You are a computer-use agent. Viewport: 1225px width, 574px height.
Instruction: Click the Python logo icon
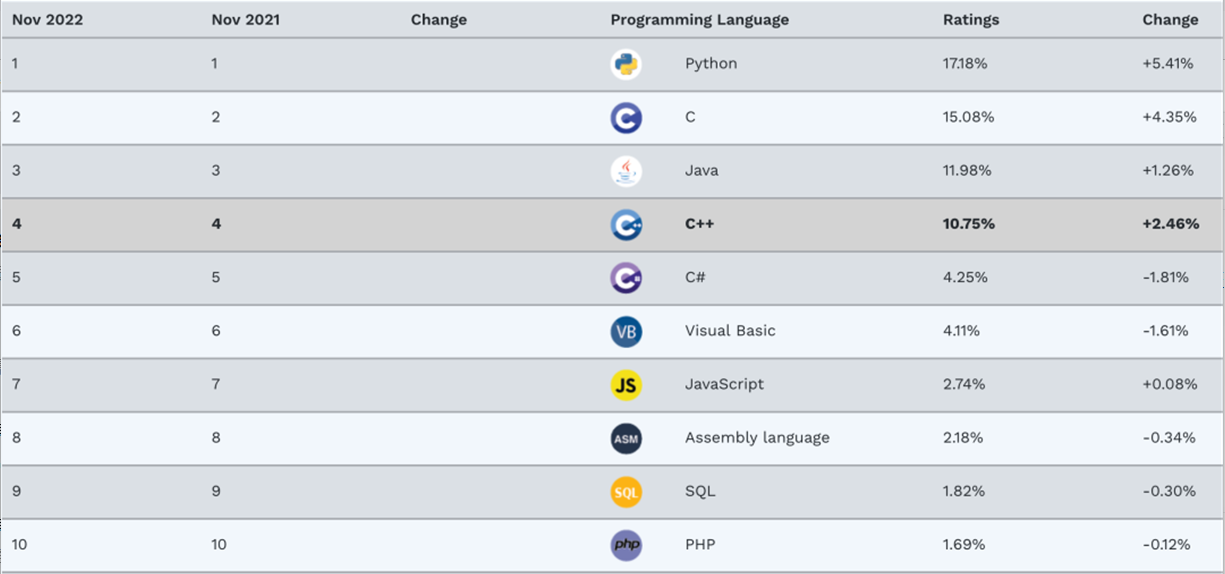click(x=626, y=64)
